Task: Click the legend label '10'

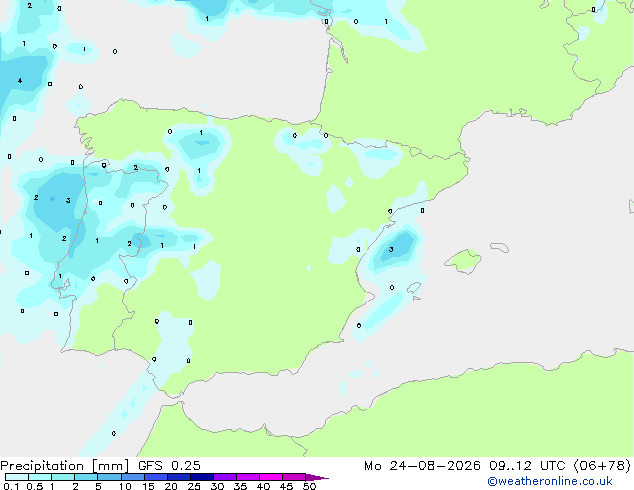Action: click(x=125, y=486)
